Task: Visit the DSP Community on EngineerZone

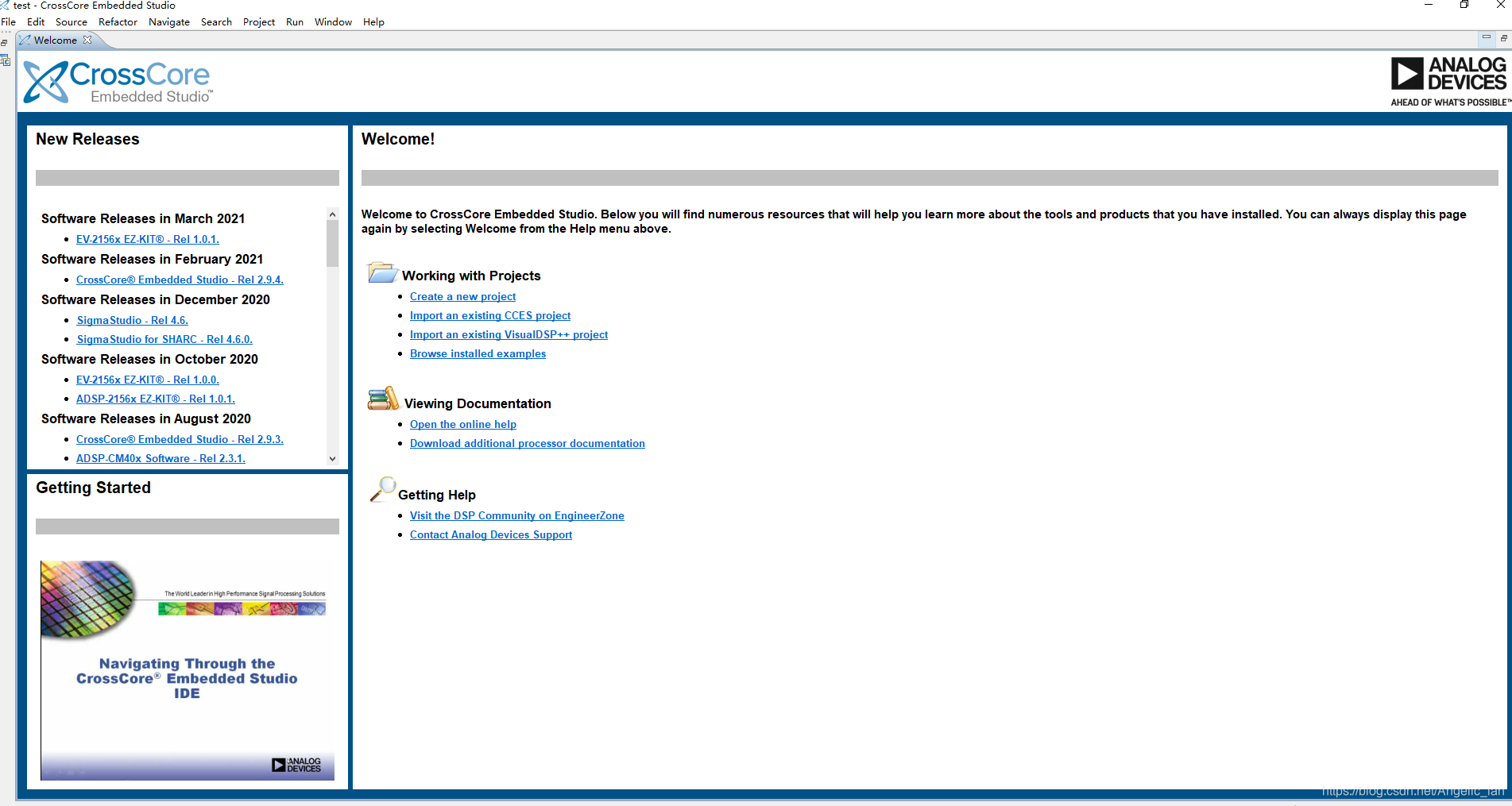Action: click(517, 515)
